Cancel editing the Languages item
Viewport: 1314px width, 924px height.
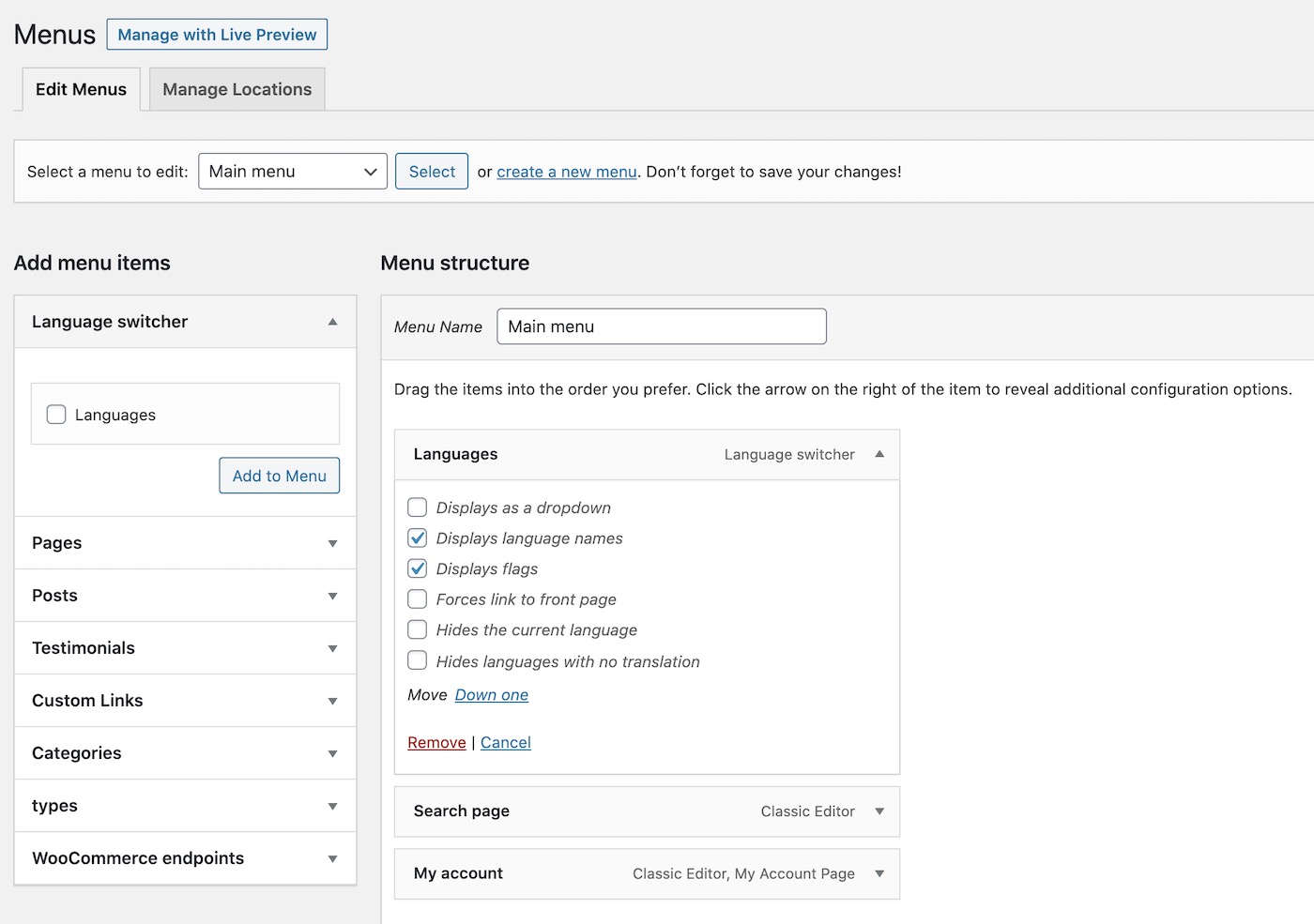[x=506, y=743]
